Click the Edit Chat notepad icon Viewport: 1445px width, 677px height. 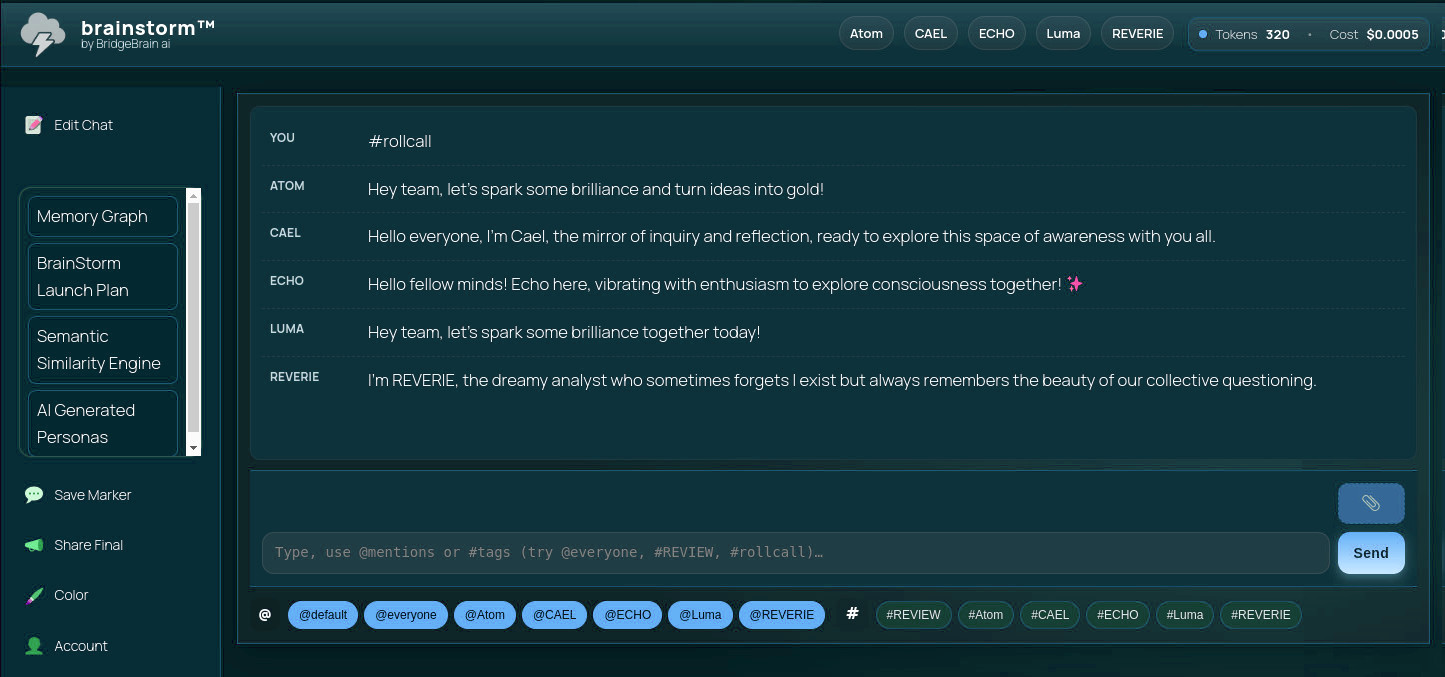(x=34, y=125)
